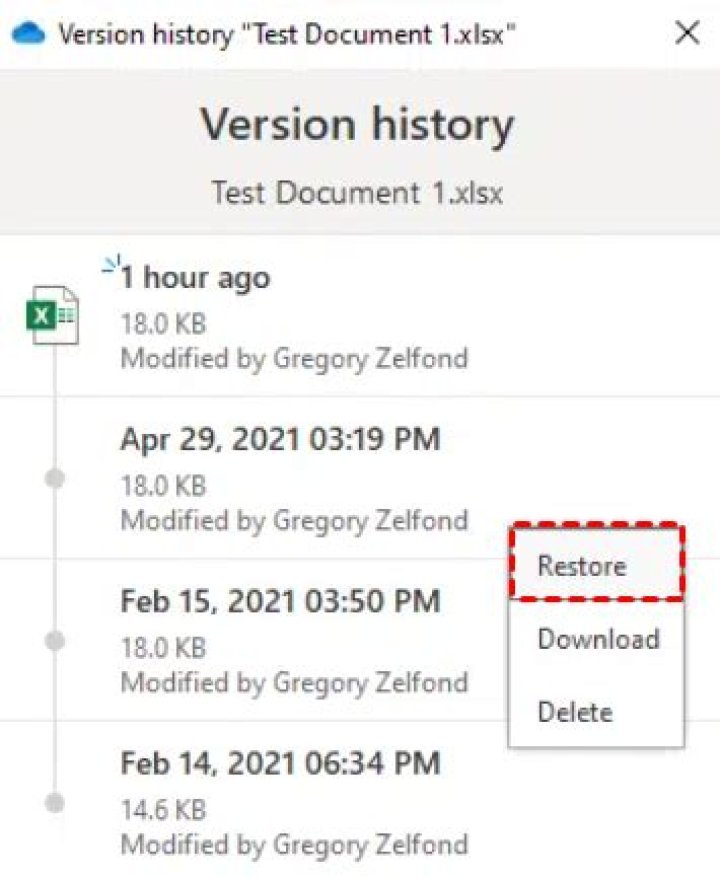Click the 14.6 KB size under Feb 14 version
The height and width of the screenshot is (878, 720).
(163, 810)
